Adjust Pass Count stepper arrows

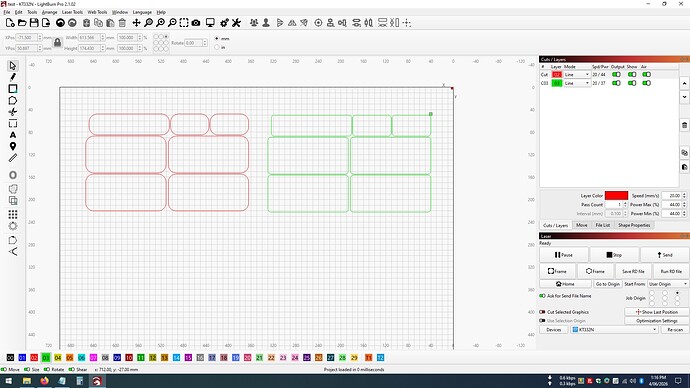pyautogui.click(x=625, y=205)
